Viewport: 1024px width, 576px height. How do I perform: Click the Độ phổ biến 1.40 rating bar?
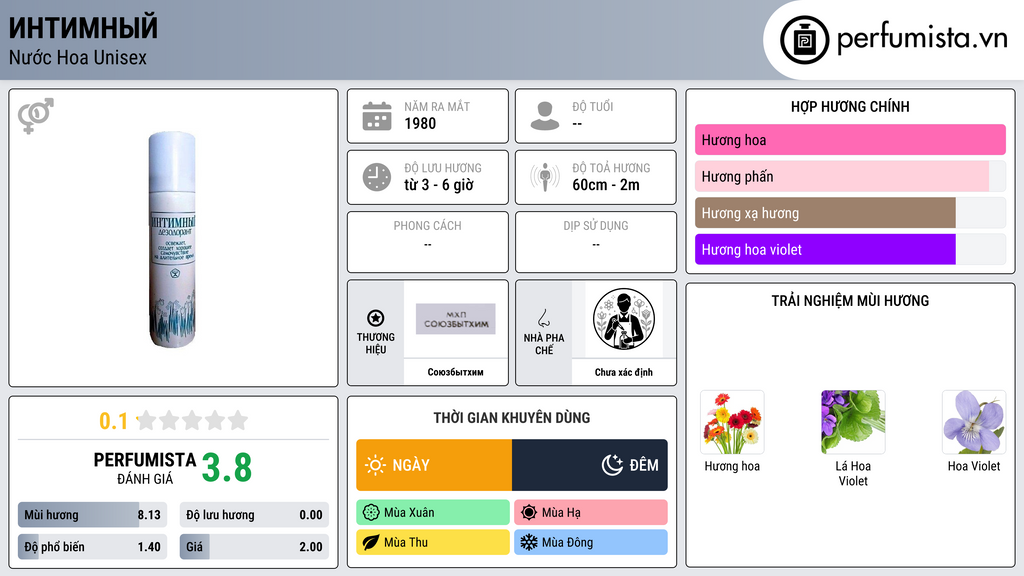93,547
